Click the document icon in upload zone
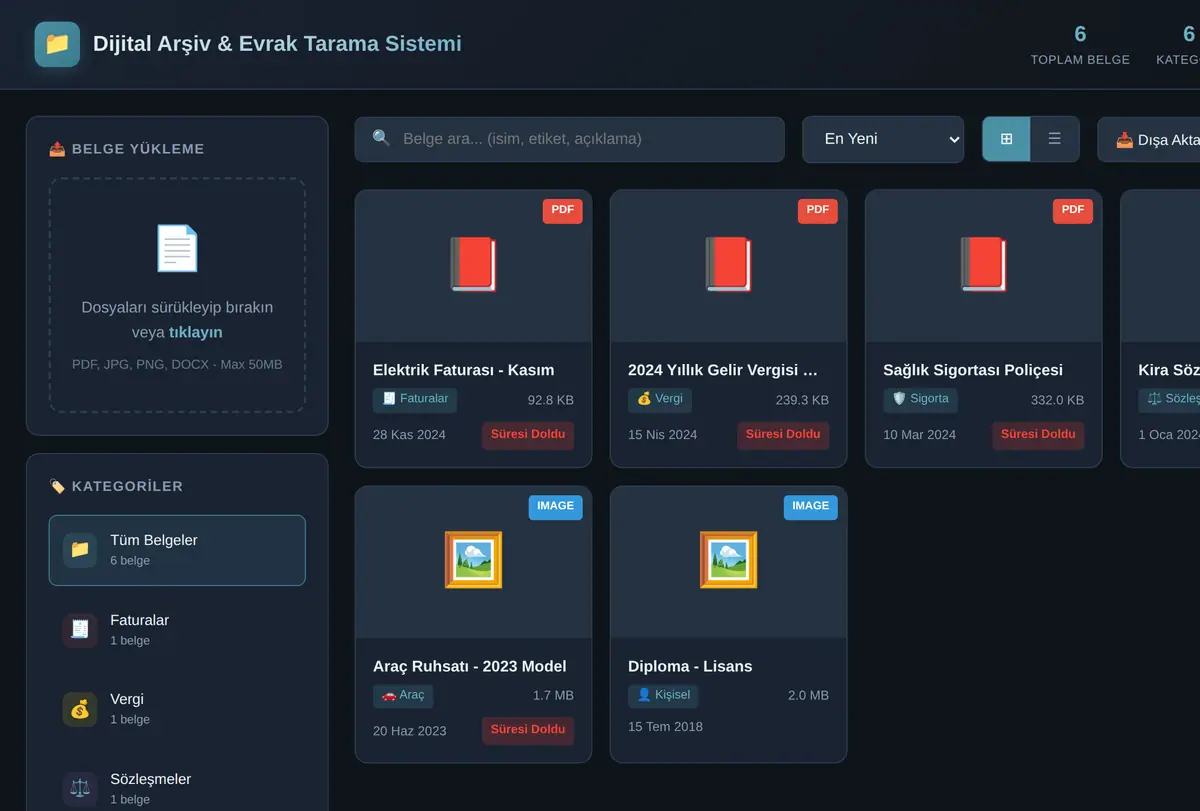The image size is (1200, 811). pos(177,248)
